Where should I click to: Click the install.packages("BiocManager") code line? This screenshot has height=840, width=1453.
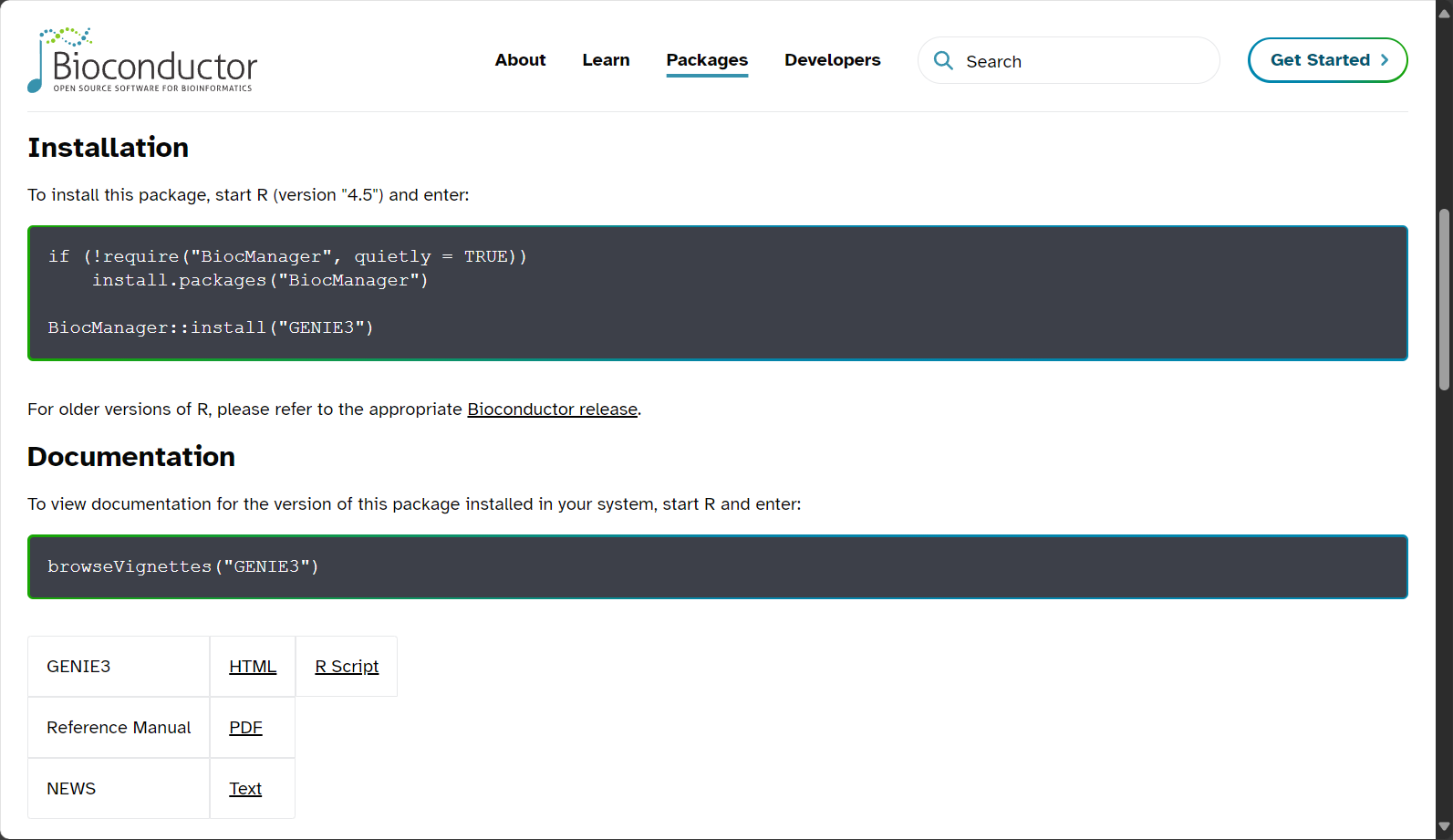point(260,280)
